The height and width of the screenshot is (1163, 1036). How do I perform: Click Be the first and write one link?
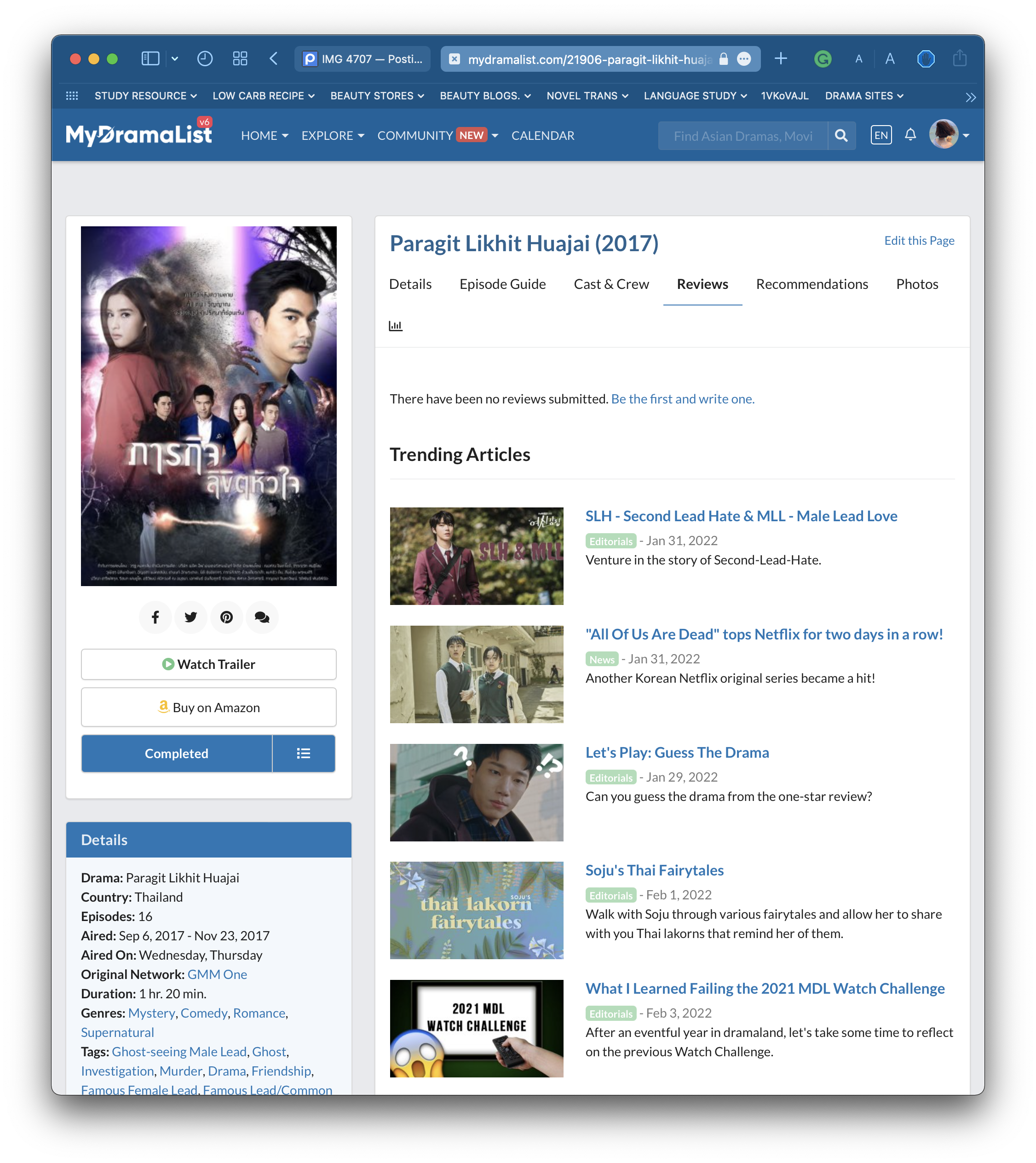tap(683, 398)
